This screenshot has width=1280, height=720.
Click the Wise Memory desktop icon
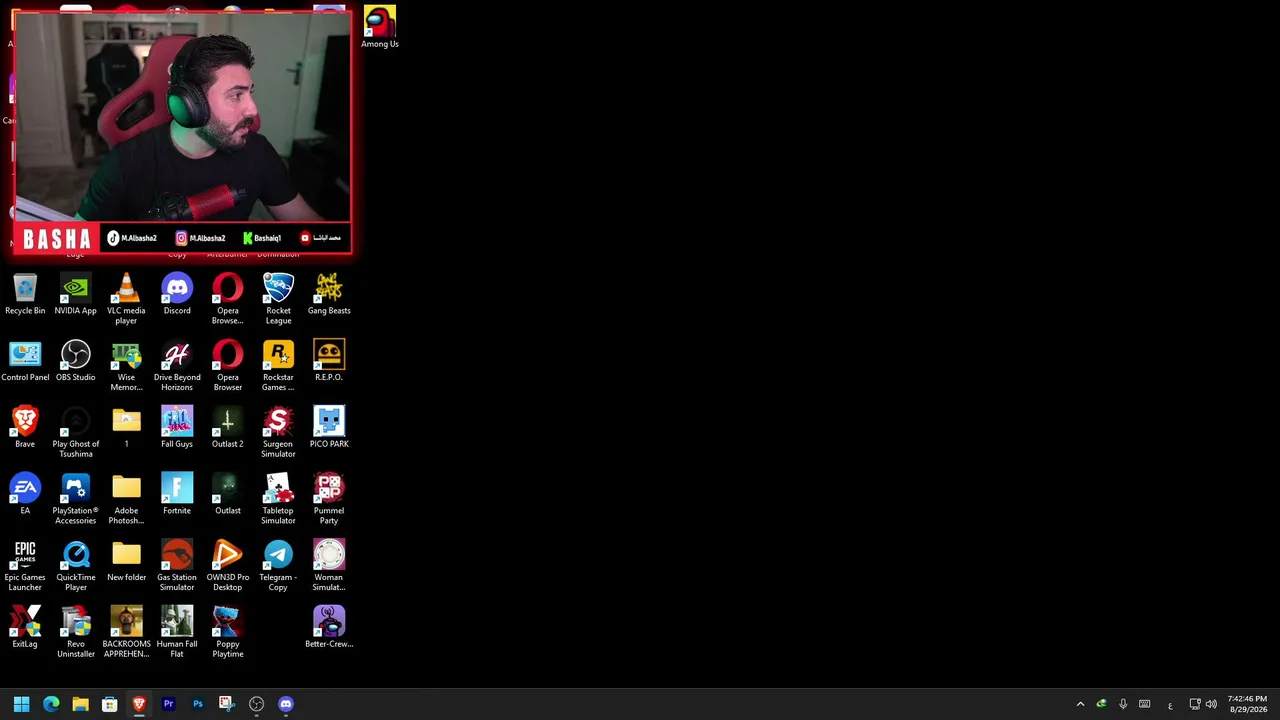click(126, 366)
